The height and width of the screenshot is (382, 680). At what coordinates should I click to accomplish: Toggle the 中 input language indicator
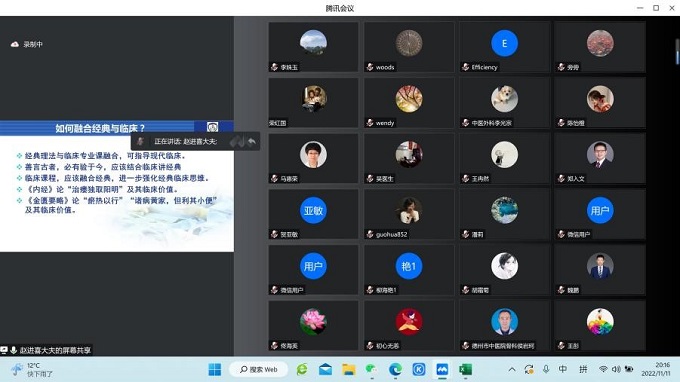(563, 369)
